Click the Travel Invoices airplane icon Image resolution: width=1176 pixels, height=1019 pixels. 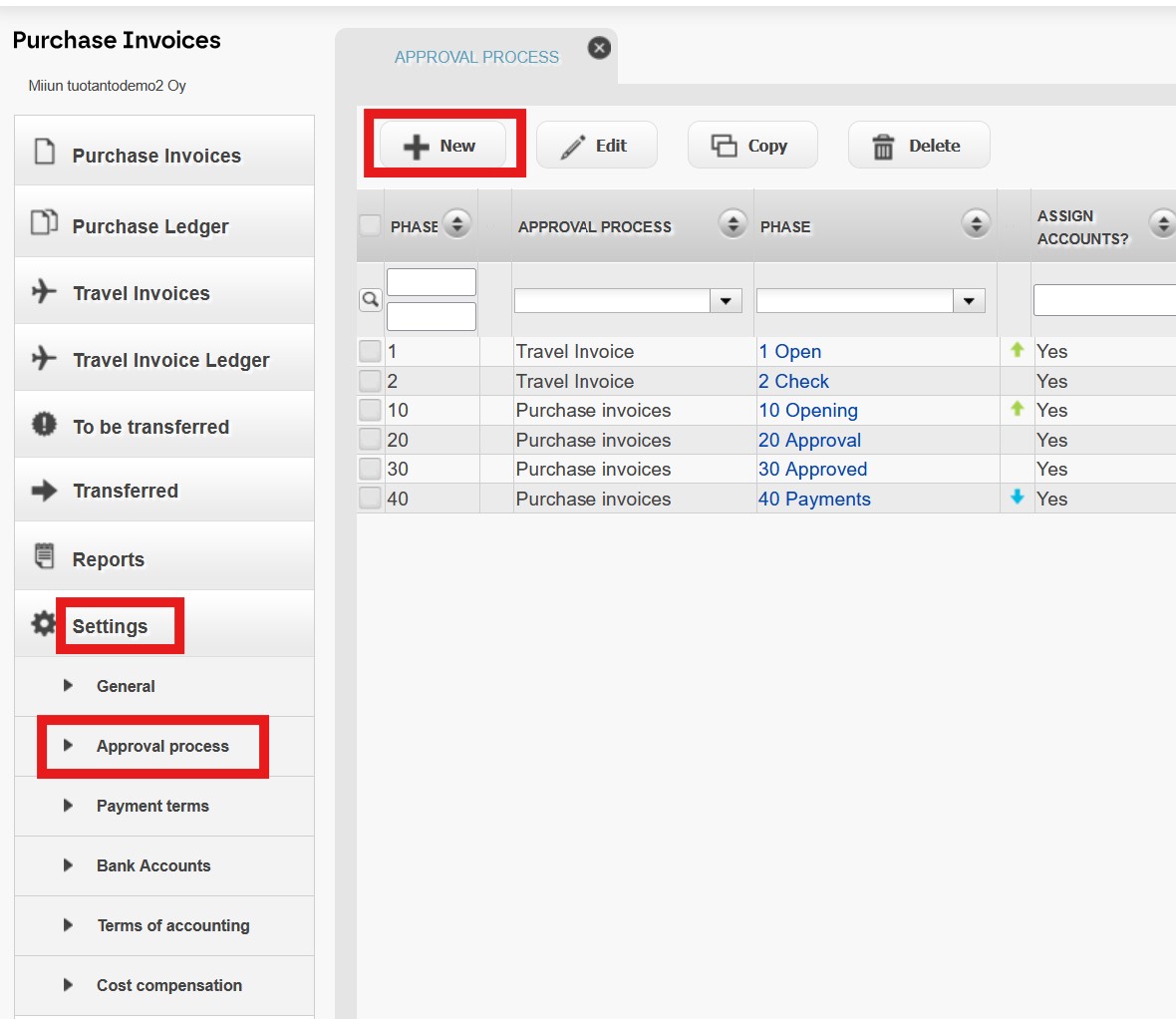coord(44,290)
